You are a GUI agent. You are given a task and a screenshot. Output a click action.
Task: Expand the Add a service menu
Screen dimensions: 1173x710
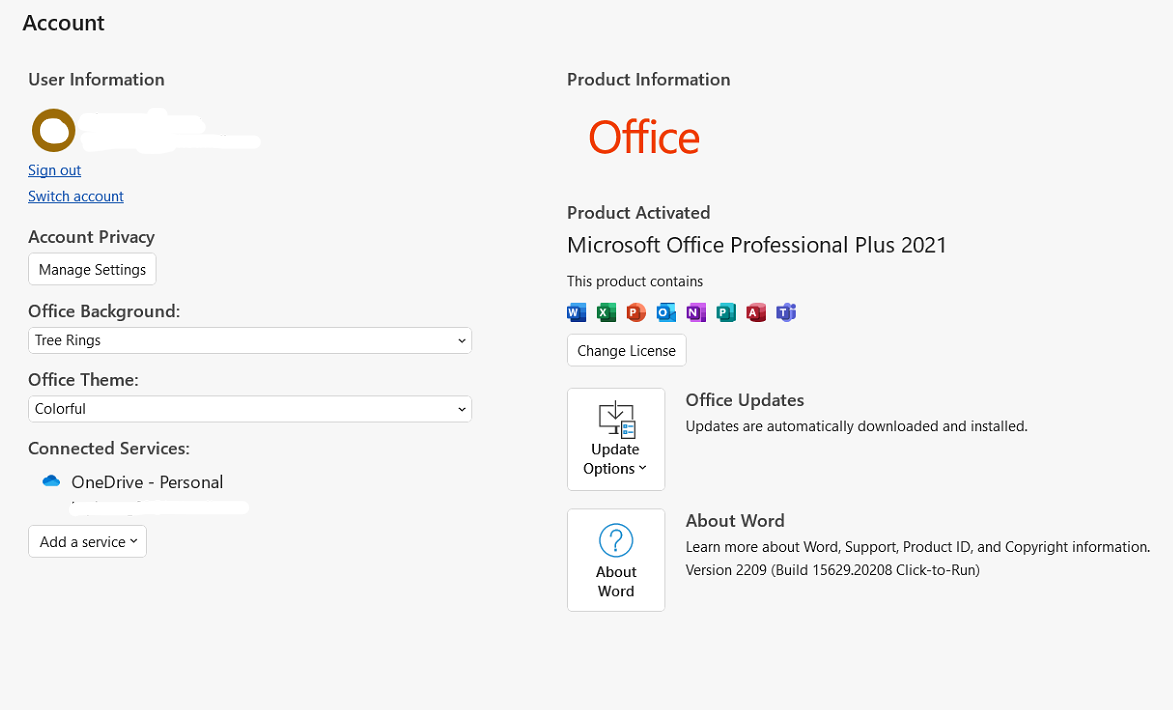tap(88, 542)
